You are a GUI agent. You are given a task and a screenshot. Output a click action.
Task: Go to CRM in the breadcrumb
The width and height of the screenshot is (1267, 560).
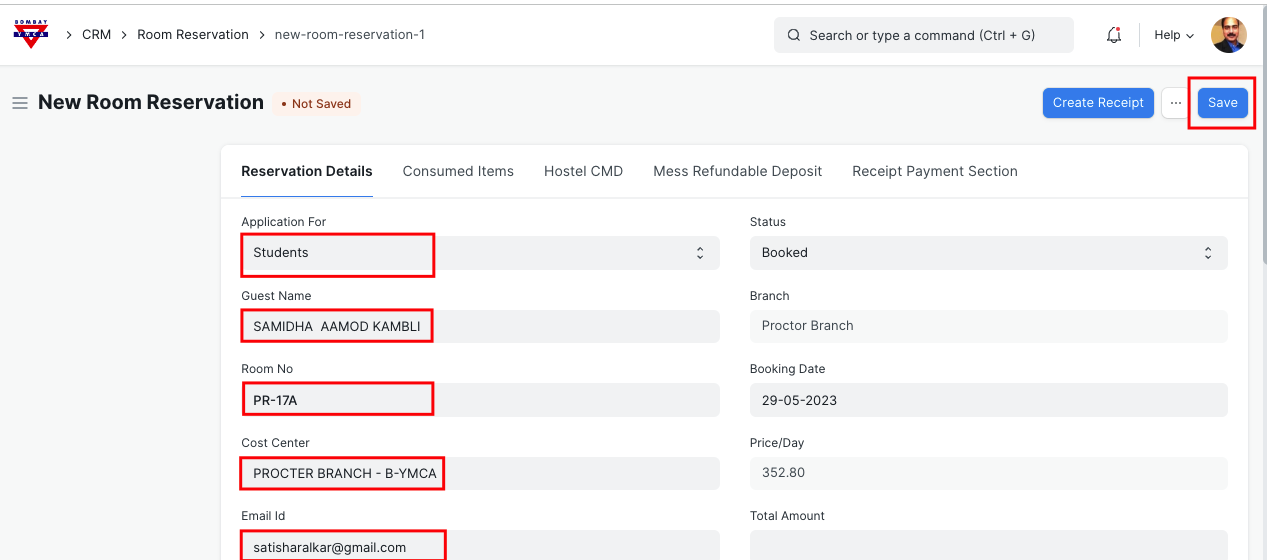(x=96, y=35)
